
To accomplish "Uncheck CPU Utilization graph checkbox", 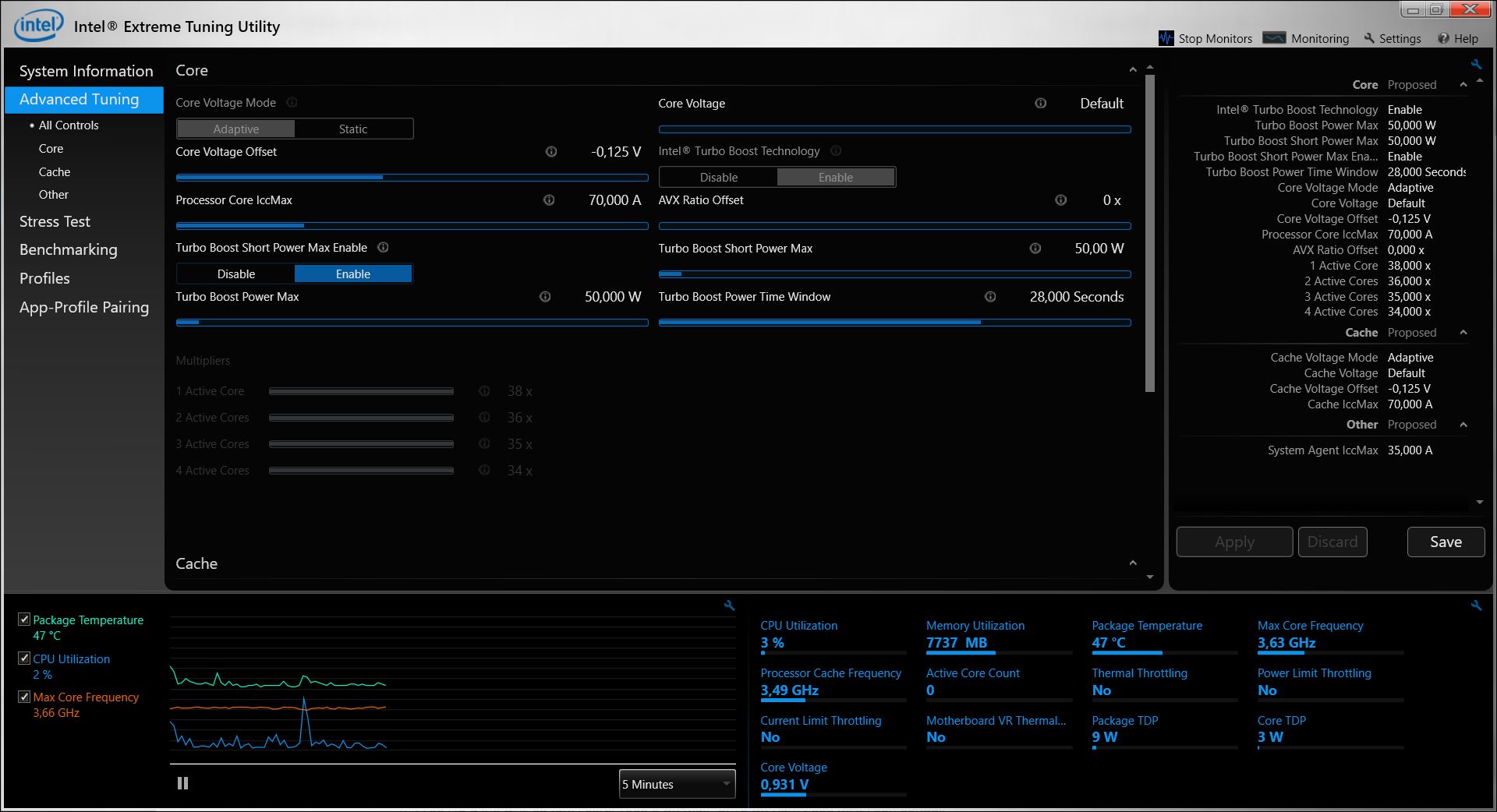I will (x=24, y=658).
